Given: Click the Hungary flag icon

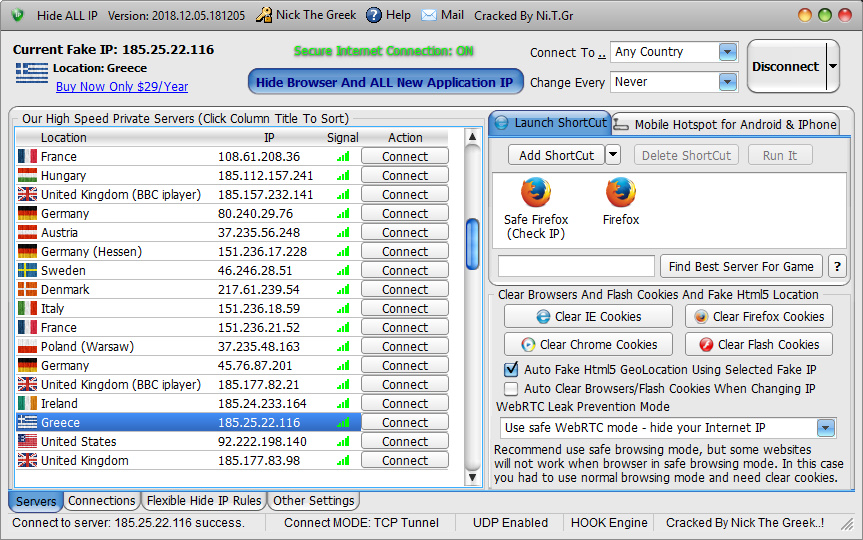Looking at the screenshot, I should tap(28, 176).
